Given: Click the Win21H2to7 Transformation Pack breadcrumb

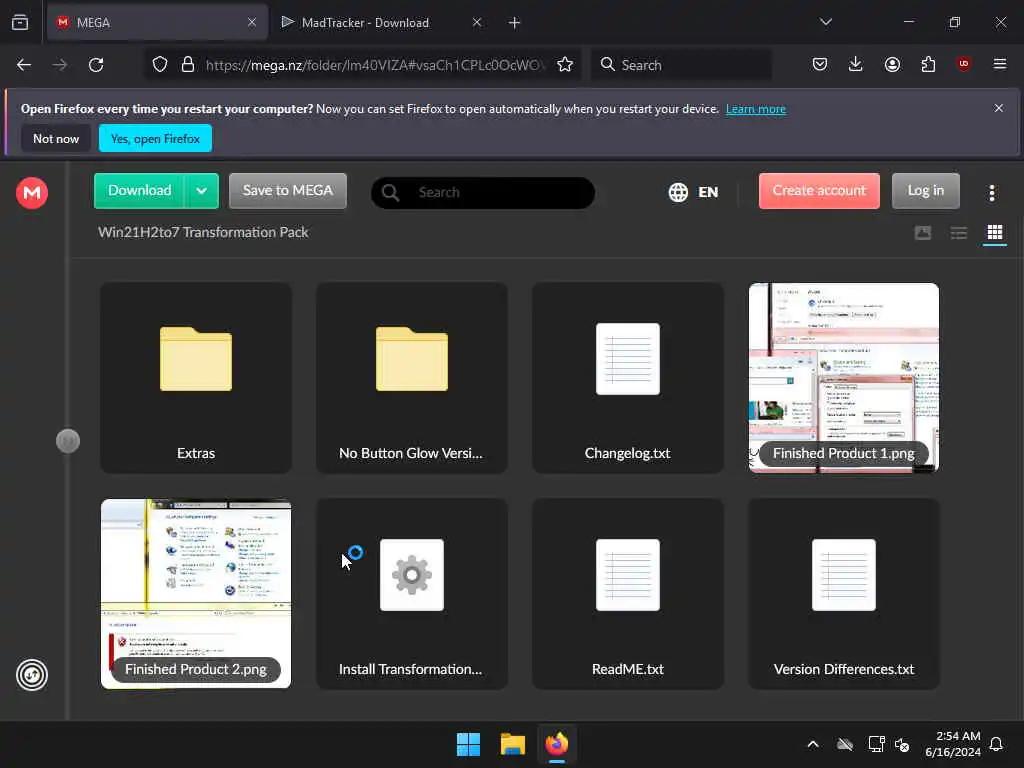Looking at the screenshot, I should pyautogui.click(x=203, y=232).
